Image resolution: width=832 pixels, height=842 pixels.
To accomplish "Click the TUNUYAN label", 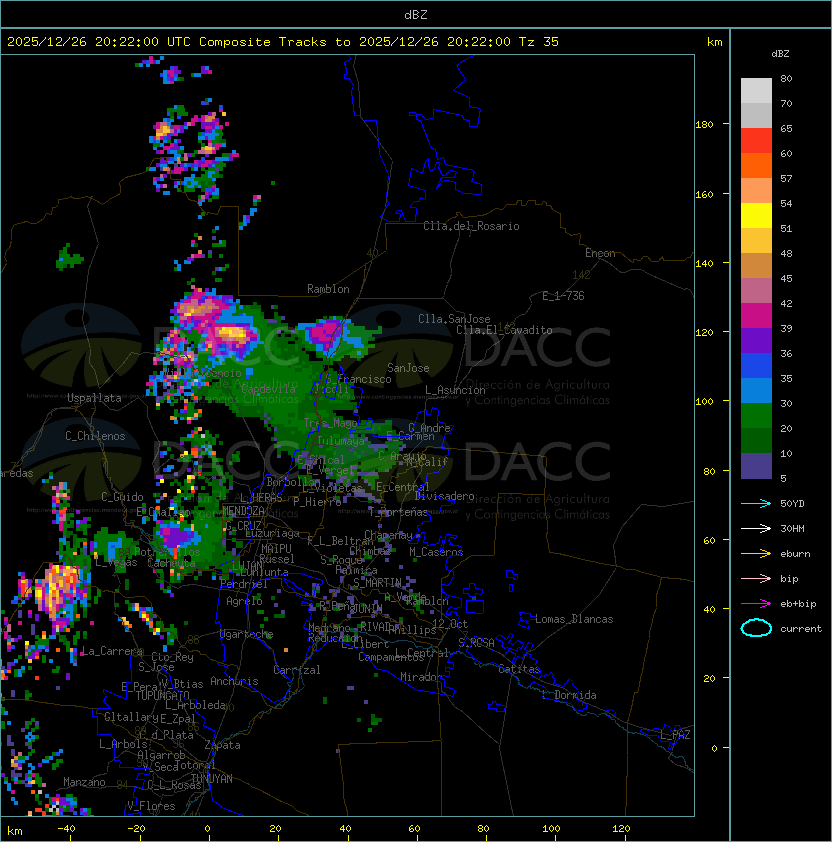I will point(212,779).
